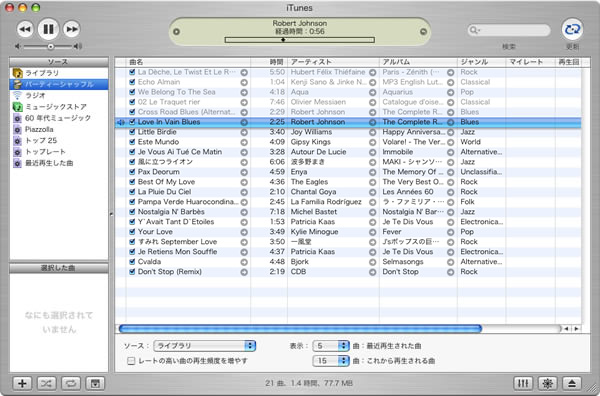
Task: Click arrow next to song Little Birdie
Action: point(244,132)
